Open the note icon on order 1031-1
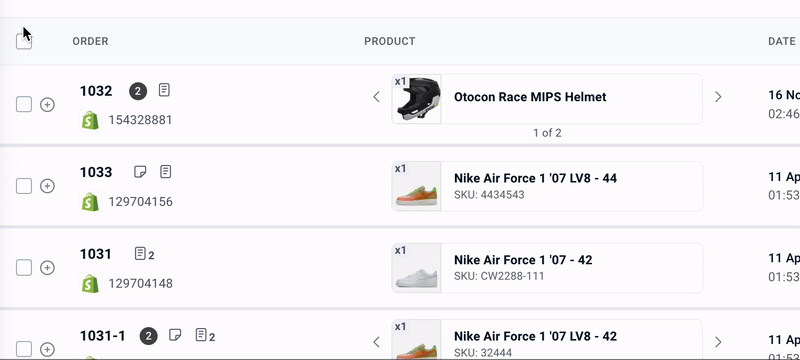The image size is (800, 360). pos(175,336)
